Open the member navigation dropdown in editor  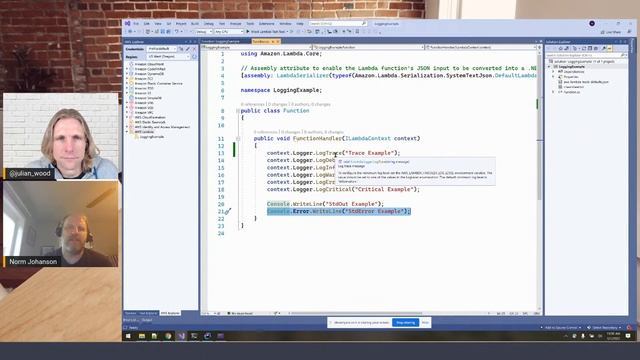point(480,47)
